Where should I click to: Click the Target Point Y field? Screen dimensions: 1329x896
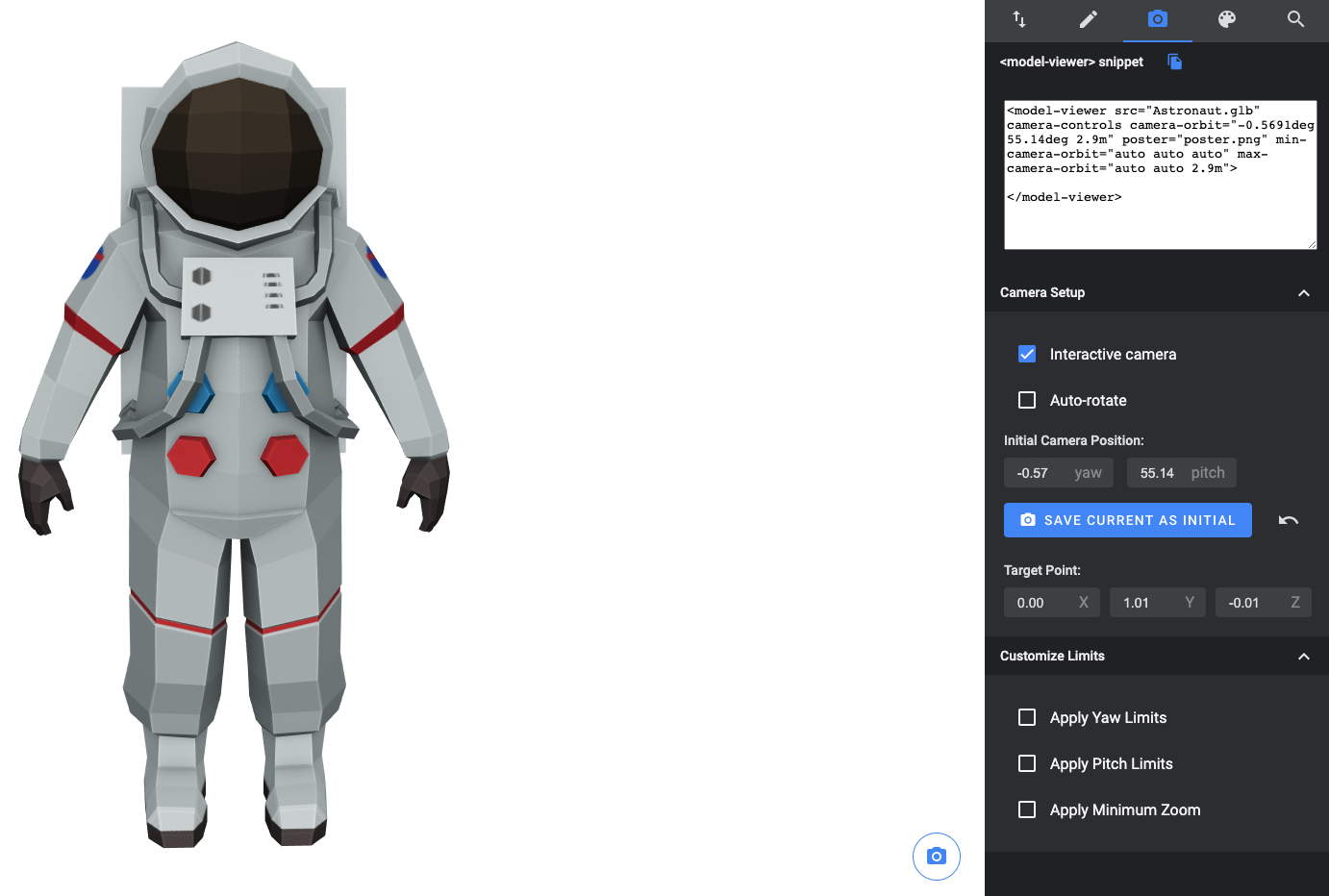coord(1144,602)
